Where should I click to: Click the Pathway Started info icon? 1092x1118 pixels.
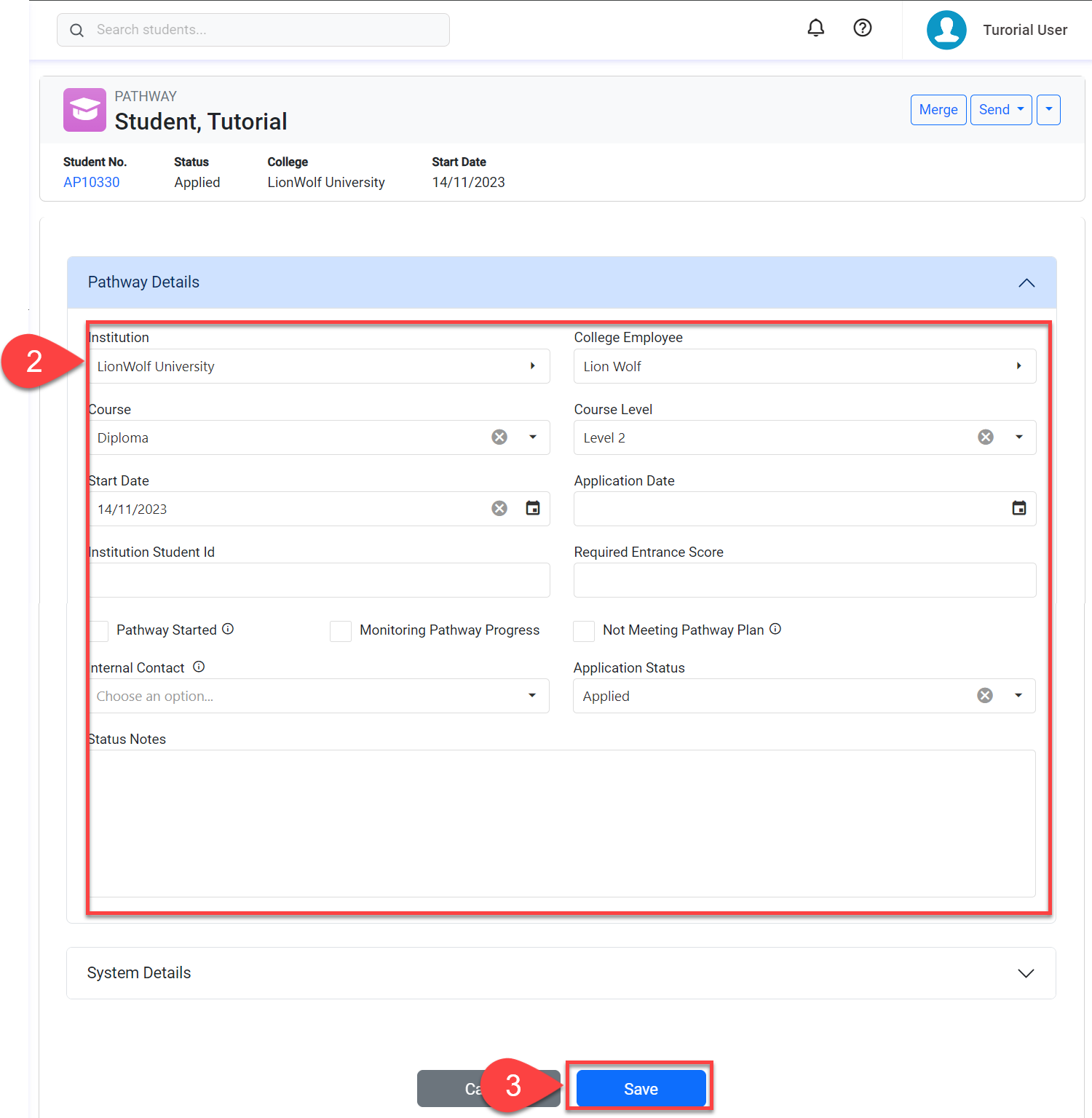(x=228, y=629)
